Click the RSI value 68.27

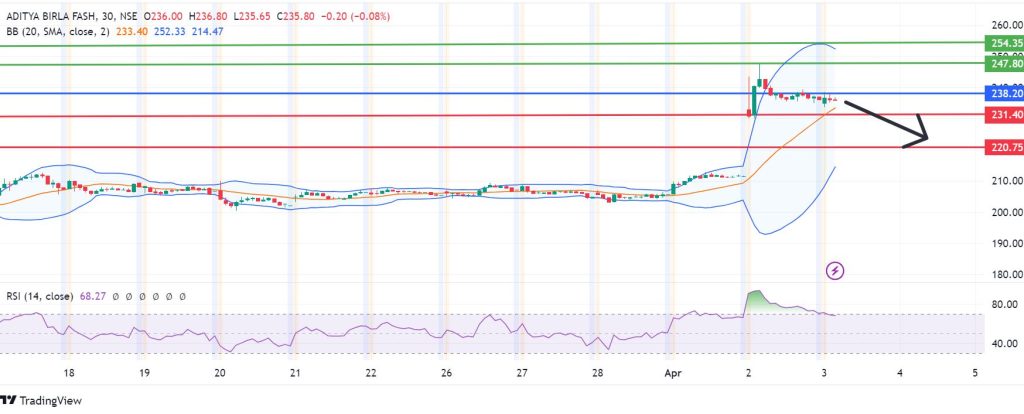(93, 296)
